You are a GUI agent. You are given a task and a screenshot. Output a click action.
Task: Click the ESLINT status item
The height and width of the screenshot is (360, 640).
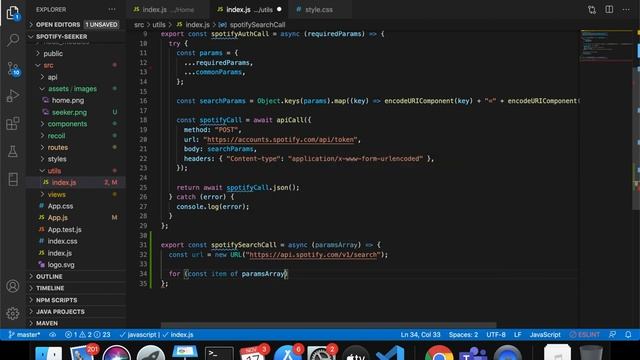click(585, 335)
